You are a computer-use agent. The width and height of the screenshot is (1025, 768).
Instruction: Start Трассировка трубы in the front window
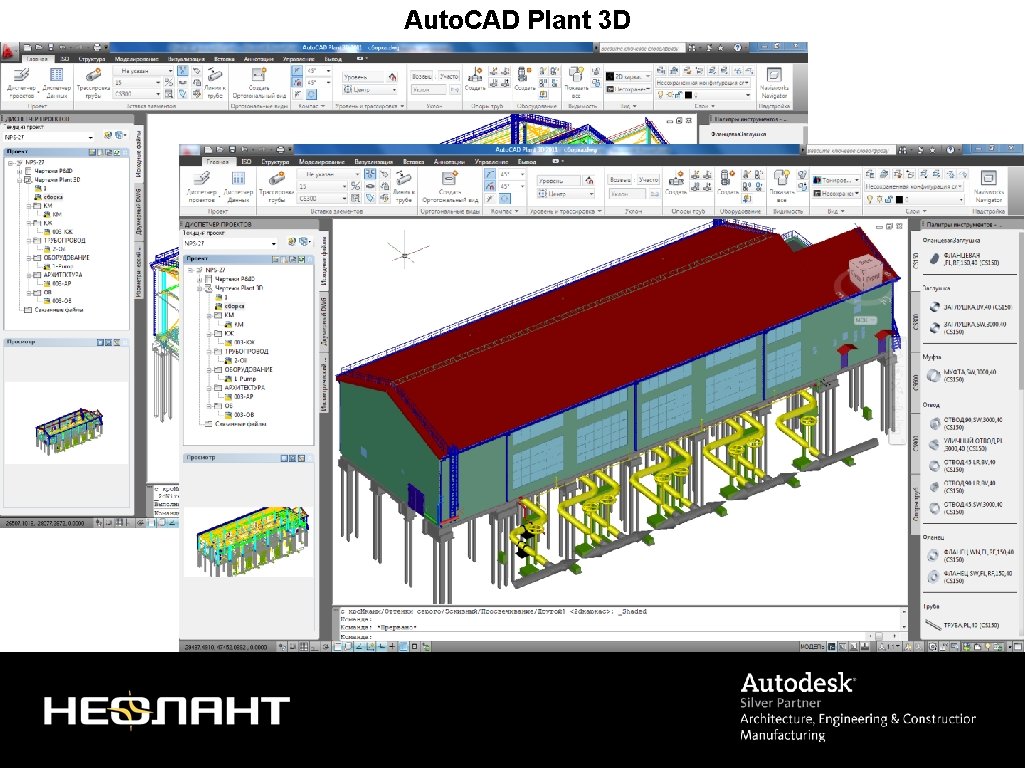click(276, 186)
